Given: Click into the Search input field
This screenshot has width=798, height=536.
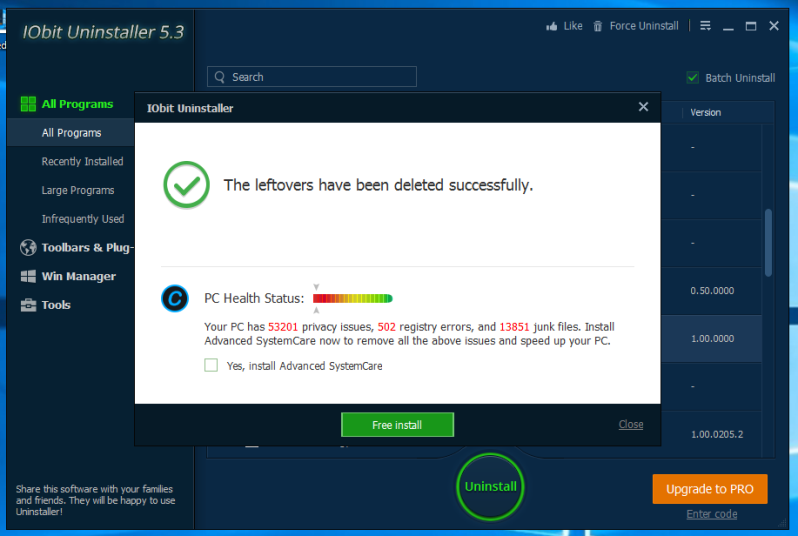Looking at the screenshot, I should 312,77.
